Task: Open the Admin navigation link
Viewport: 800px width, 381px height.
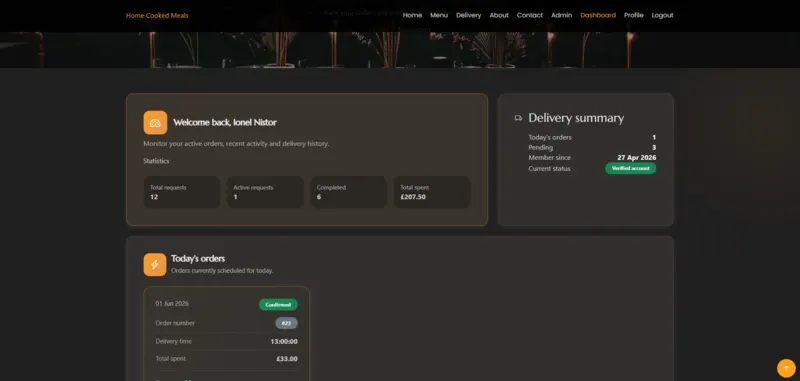Action: coord(561,15)
